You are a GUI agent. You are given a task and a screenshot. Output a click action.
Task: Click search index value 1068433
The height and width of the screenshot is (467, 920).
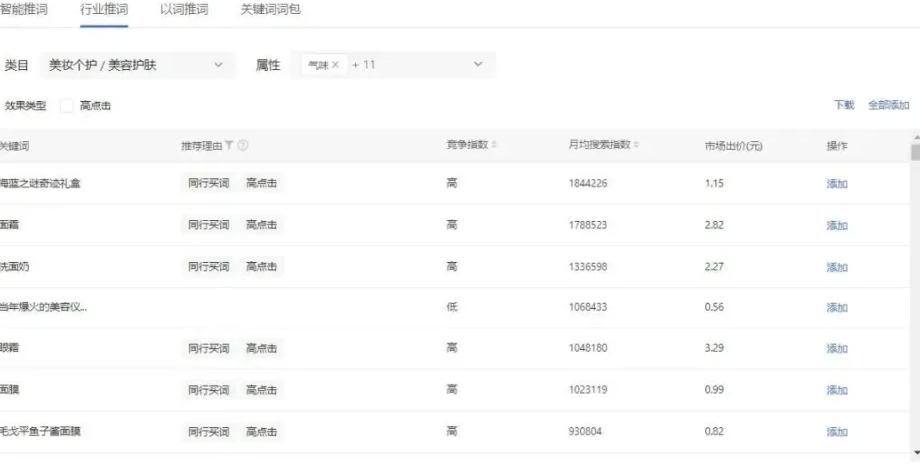[x=588, y=307]
